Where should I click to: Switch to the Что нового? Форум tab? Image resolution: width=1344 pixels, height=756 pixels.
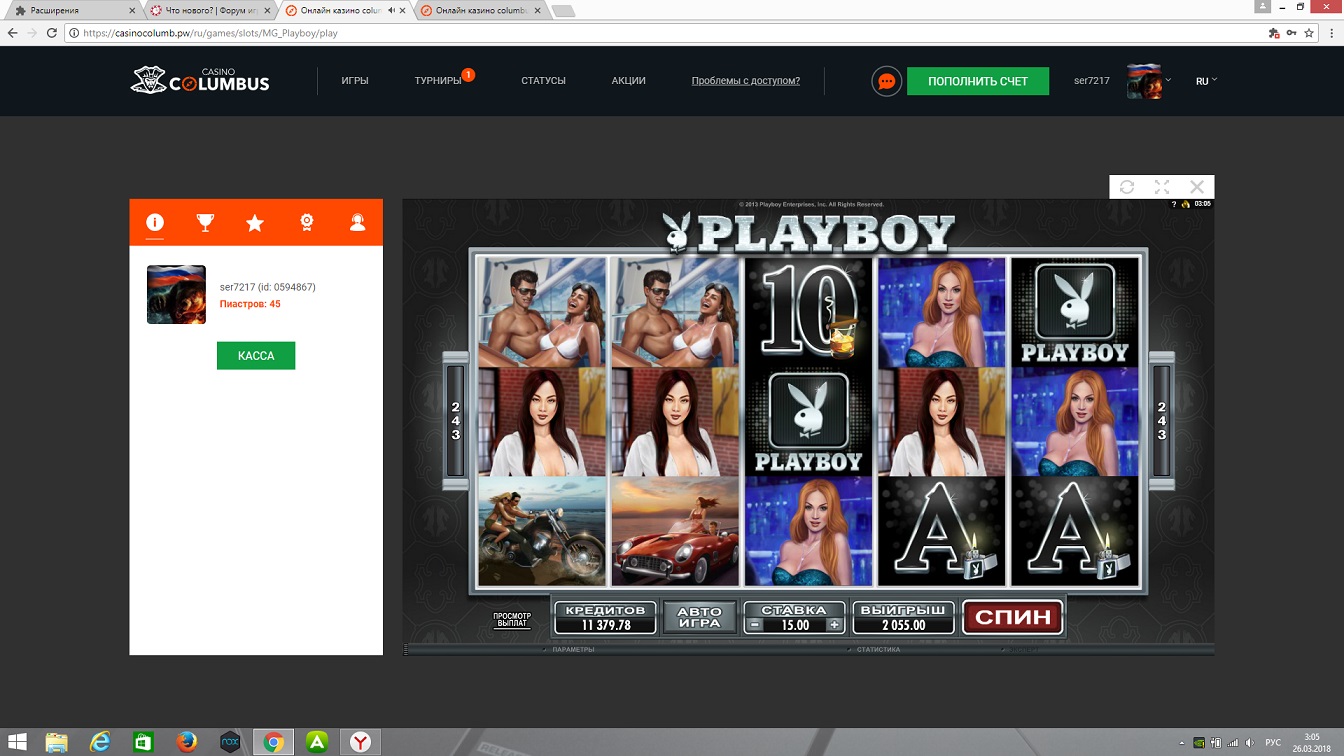(210, 11)
